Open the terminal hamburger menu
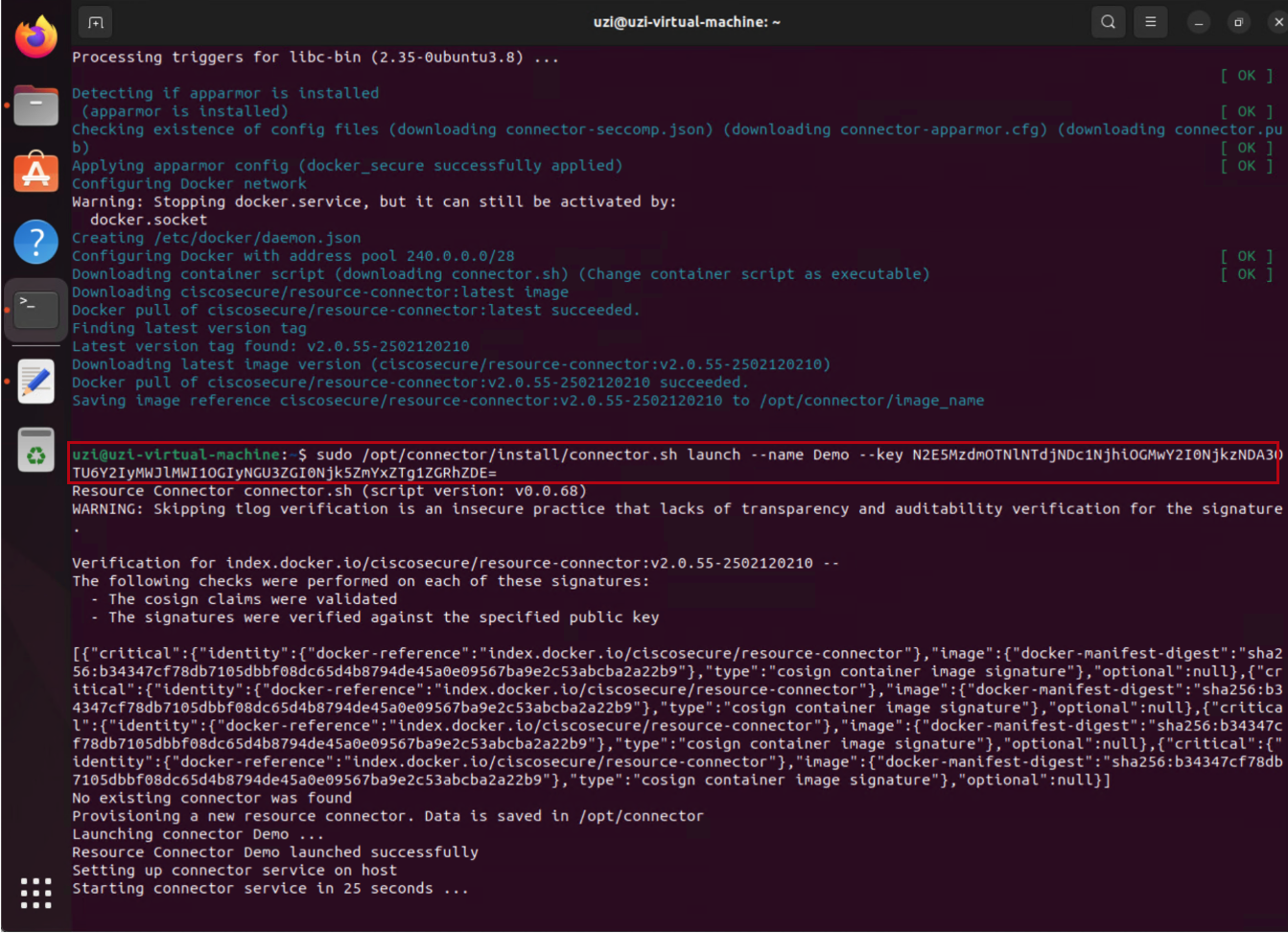 pyautogui.click(x=1150, y=22)
